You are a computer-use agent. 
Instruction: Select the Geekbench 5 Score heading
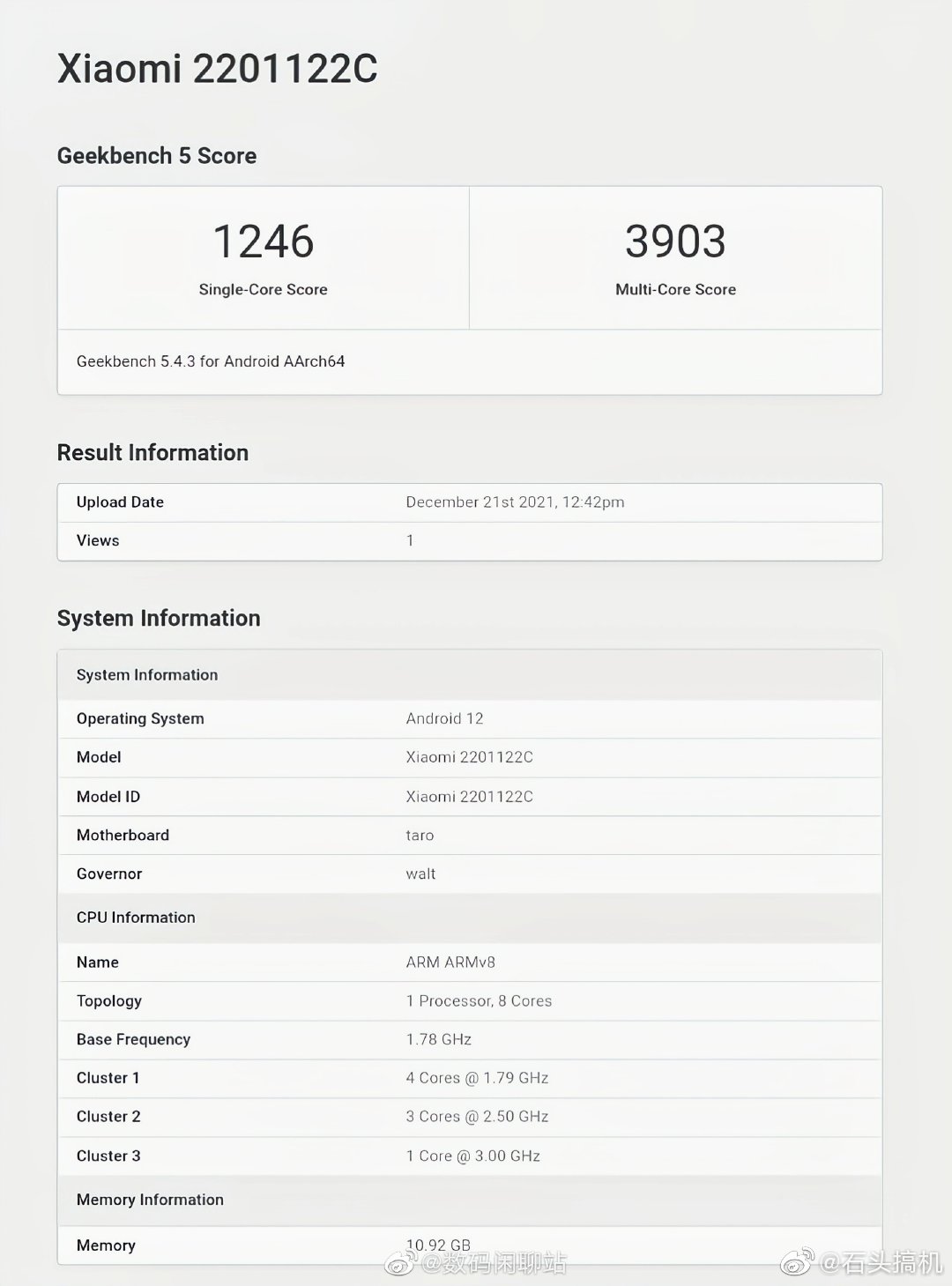157,156
